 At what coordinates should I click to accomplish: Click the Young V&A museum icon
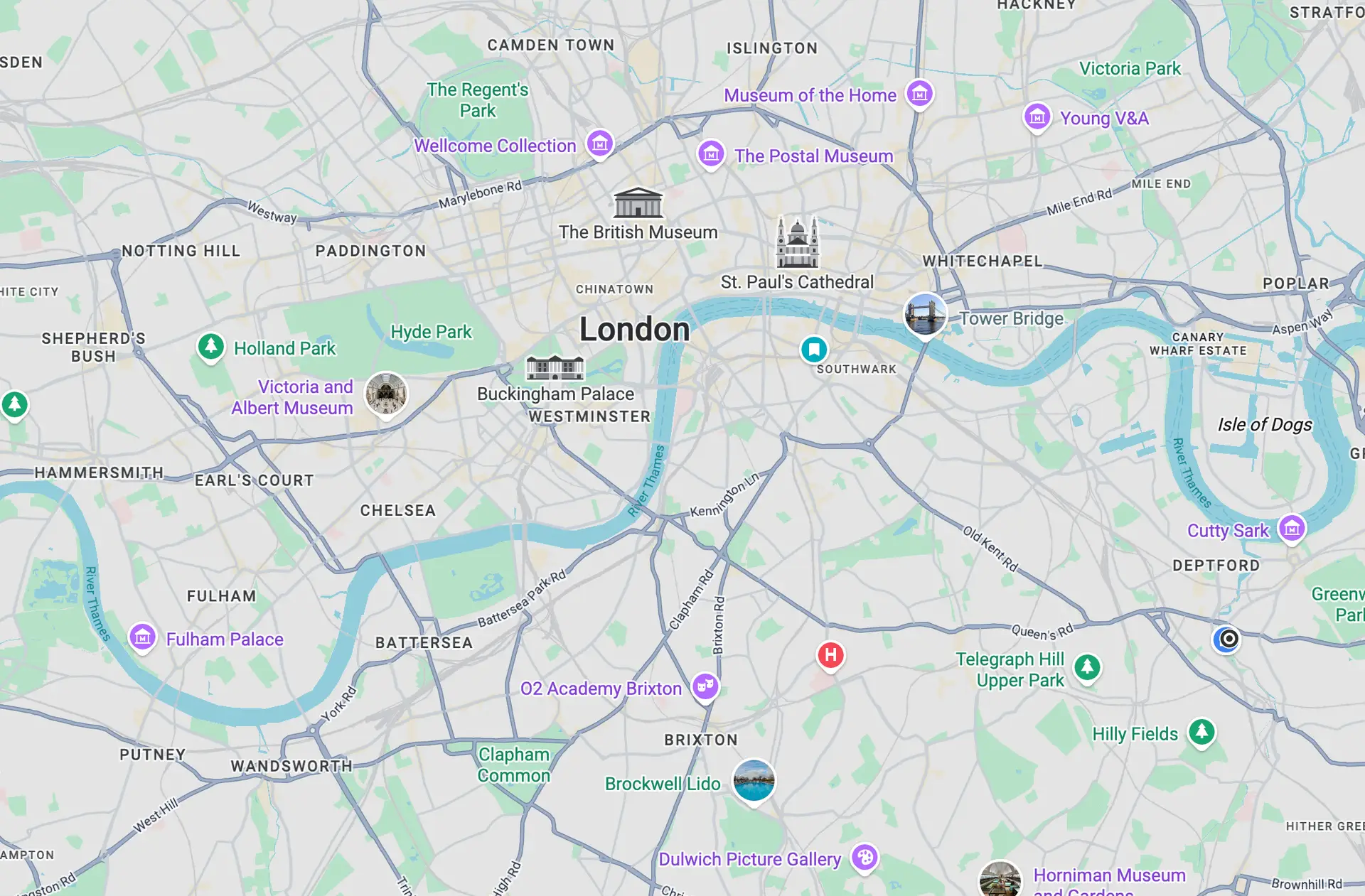click(1037, 117)
